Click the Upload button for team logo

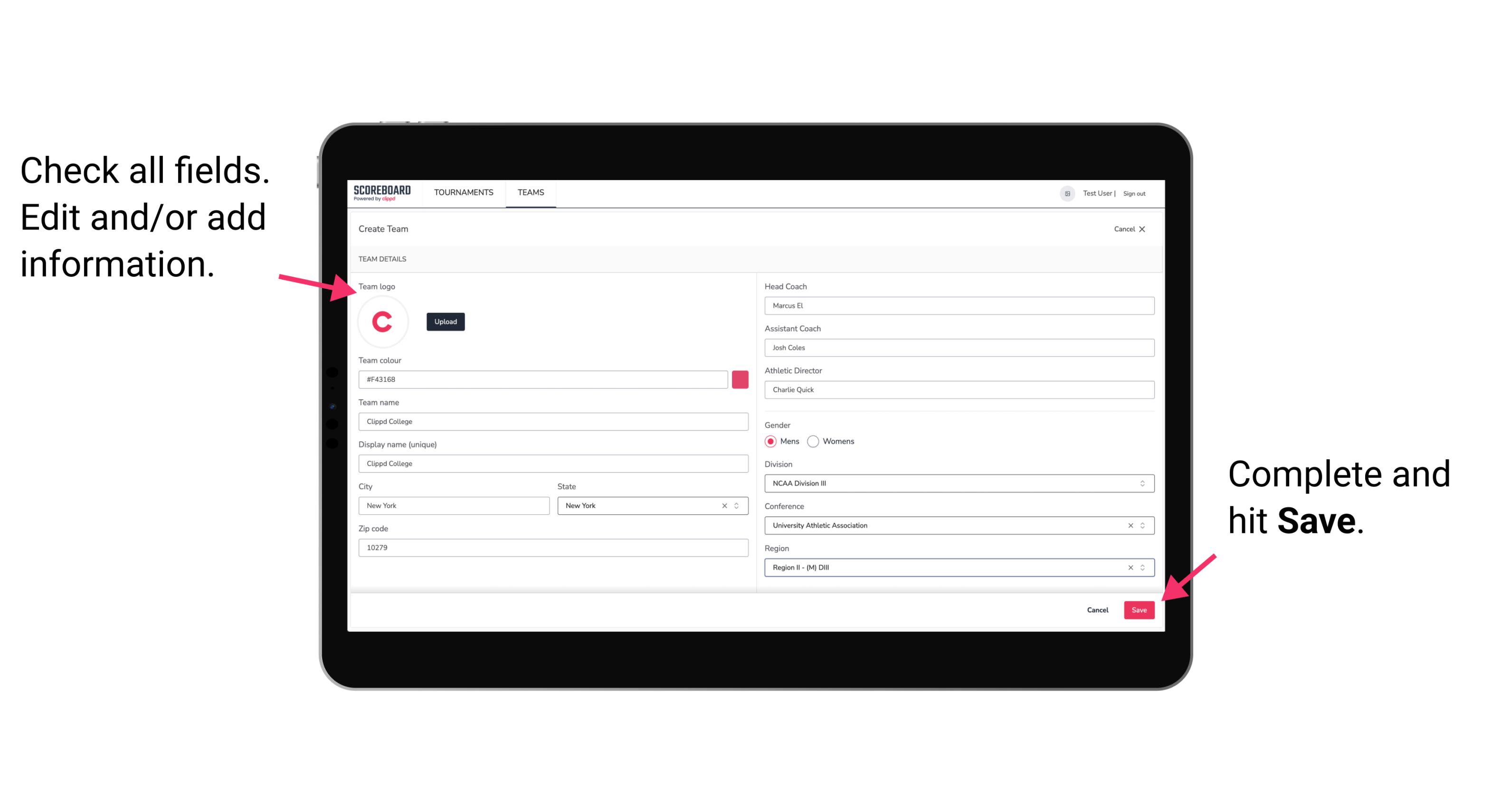click(x=446, y=321)
